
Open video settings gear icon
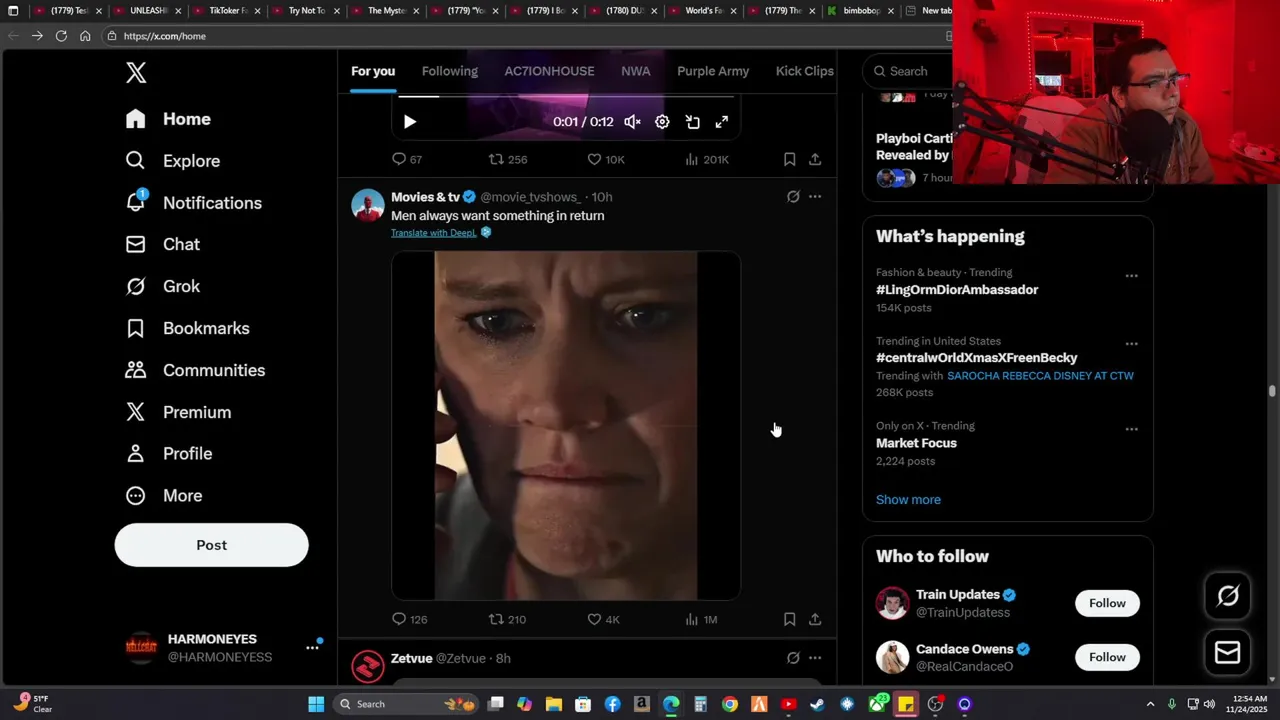tap(662, 122)
